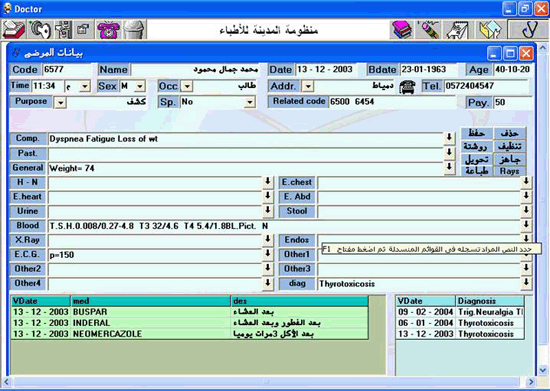550x391 pixels.
Task: Open the Sex dropdown
Action: pos(140,86)
